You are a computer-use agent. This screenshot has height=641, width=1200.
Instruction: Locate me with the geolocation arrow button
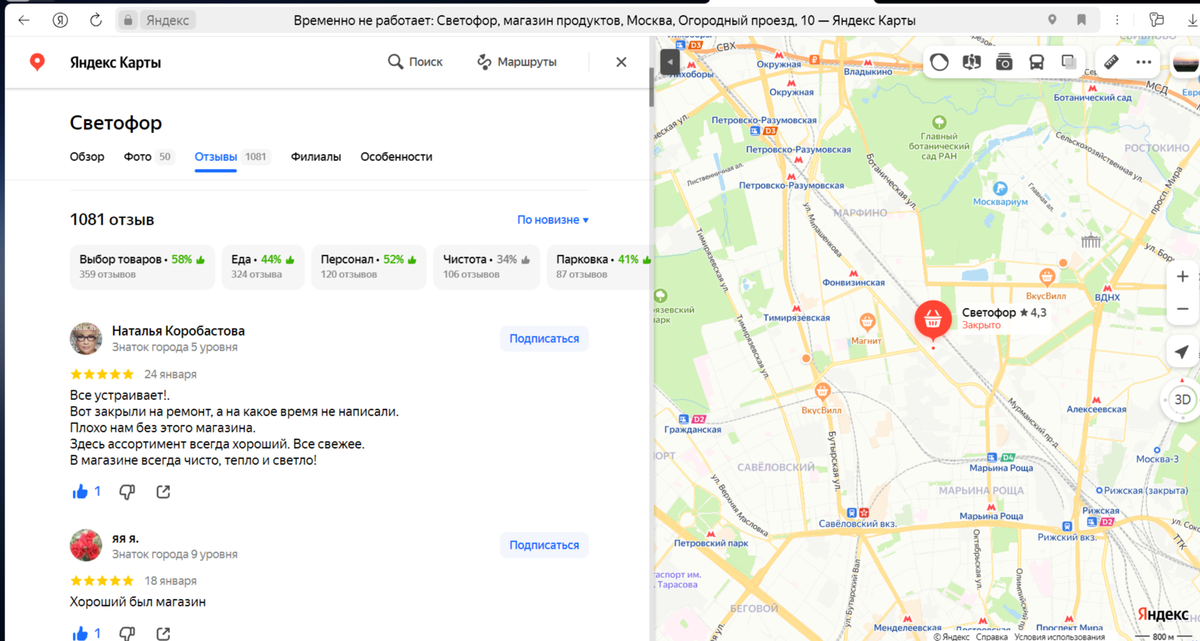click(1182, 352)
